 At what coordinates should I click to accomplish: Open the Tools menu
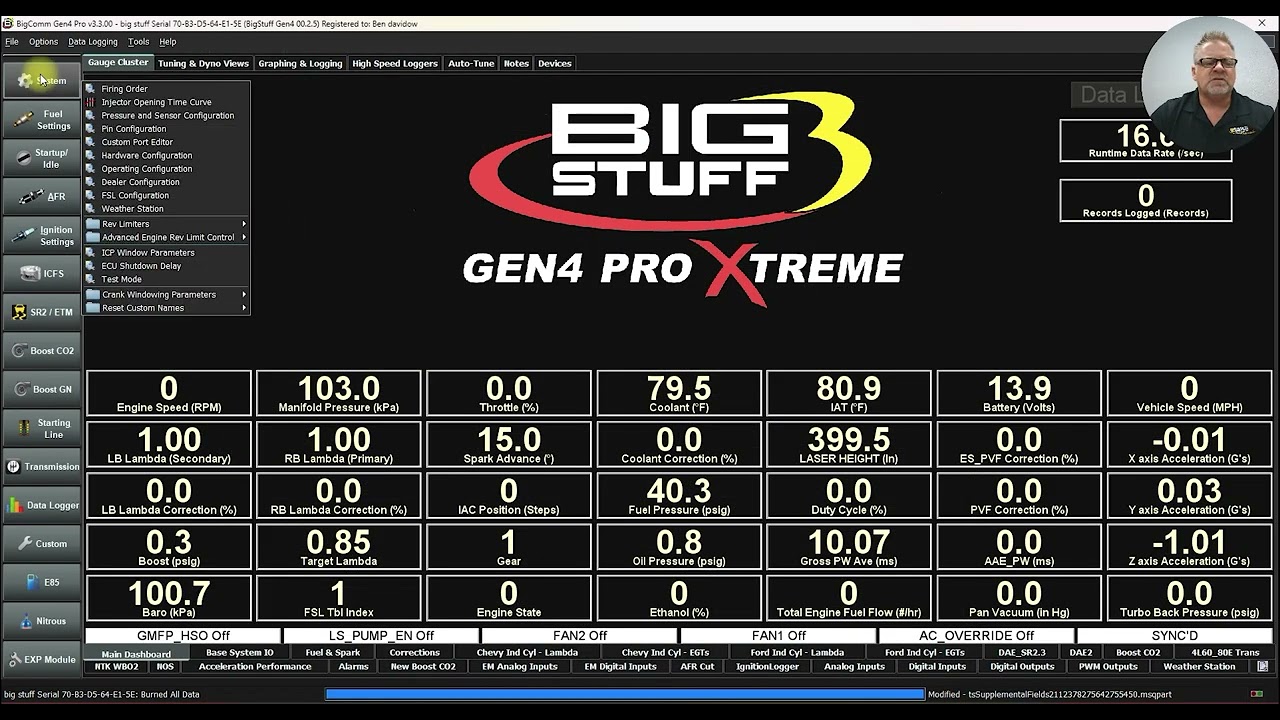tap(139, 42)
